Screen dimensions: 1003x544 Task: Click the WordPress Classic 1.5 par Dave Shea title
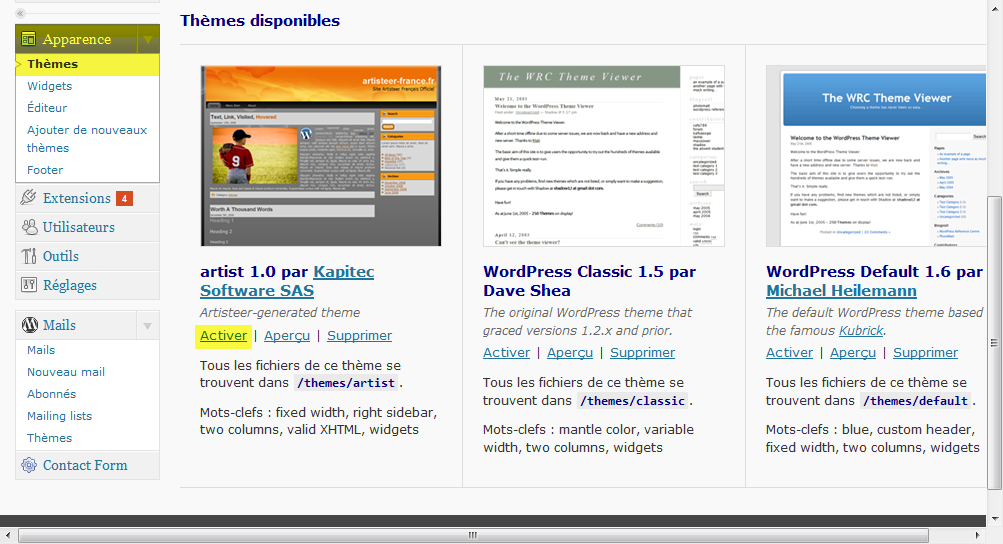pyautogui.click(x=589, y=281)
